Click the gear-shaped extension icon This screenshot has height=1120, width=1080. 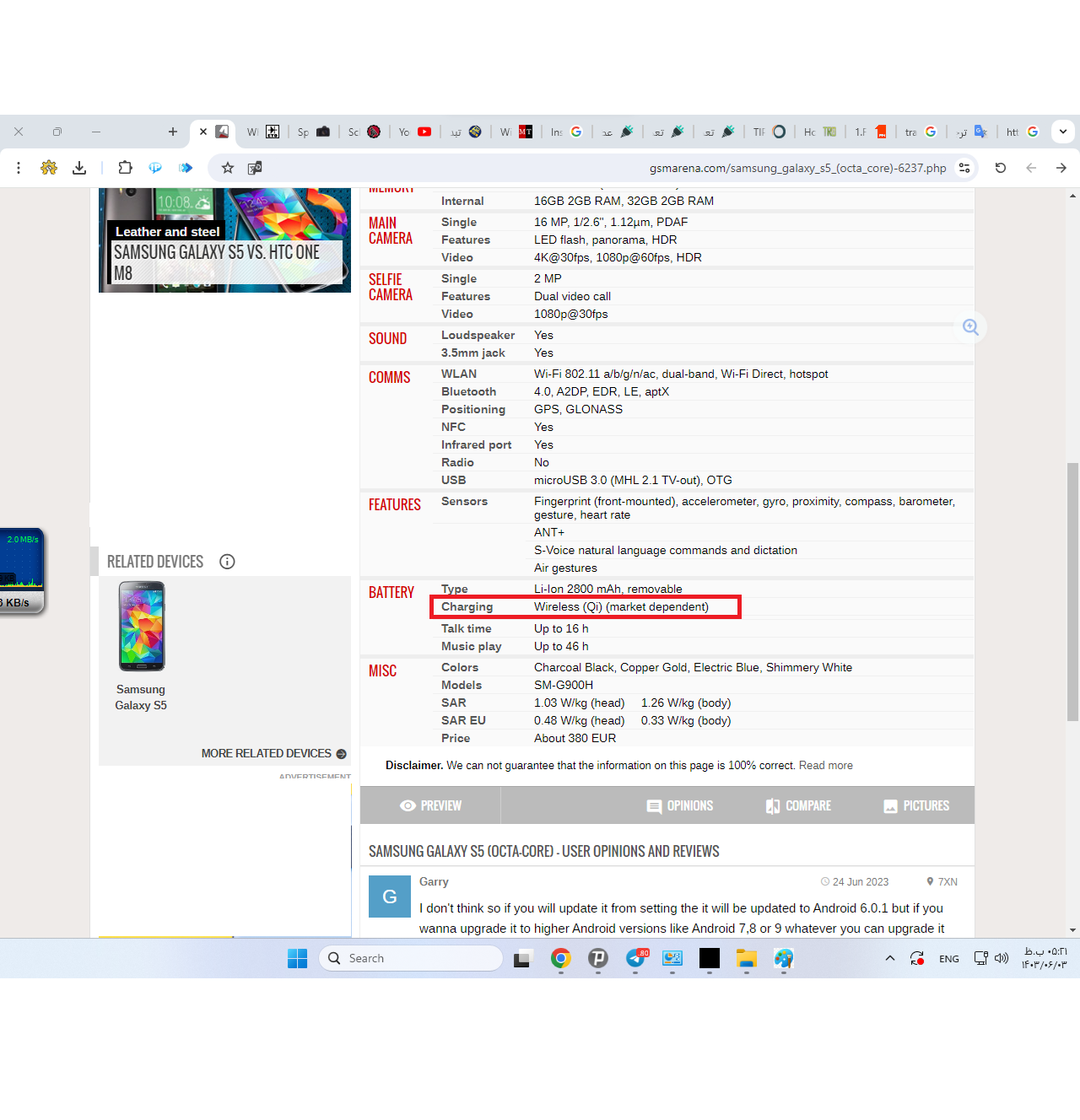coord(49,168)
